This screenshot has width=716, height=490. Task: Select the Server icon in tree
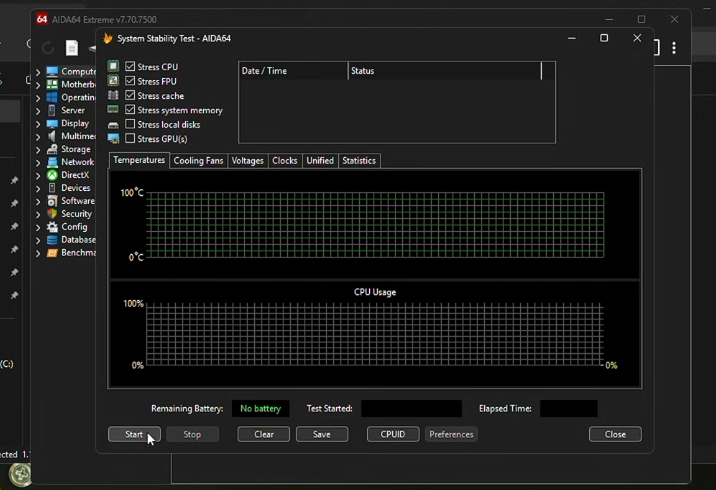click(x=52, y=110)
